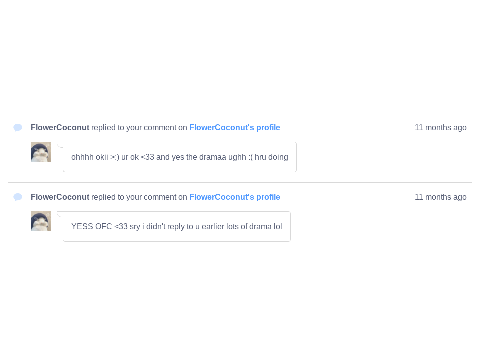Click the 'replied to your comment on' text in the second notification
This screenshot has width=480, height=360.
139,197
